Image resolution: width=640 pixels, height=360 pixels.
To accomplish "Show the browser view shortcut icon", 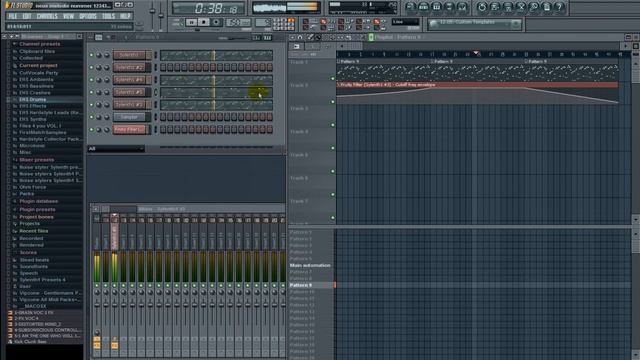I will [449, 7].
